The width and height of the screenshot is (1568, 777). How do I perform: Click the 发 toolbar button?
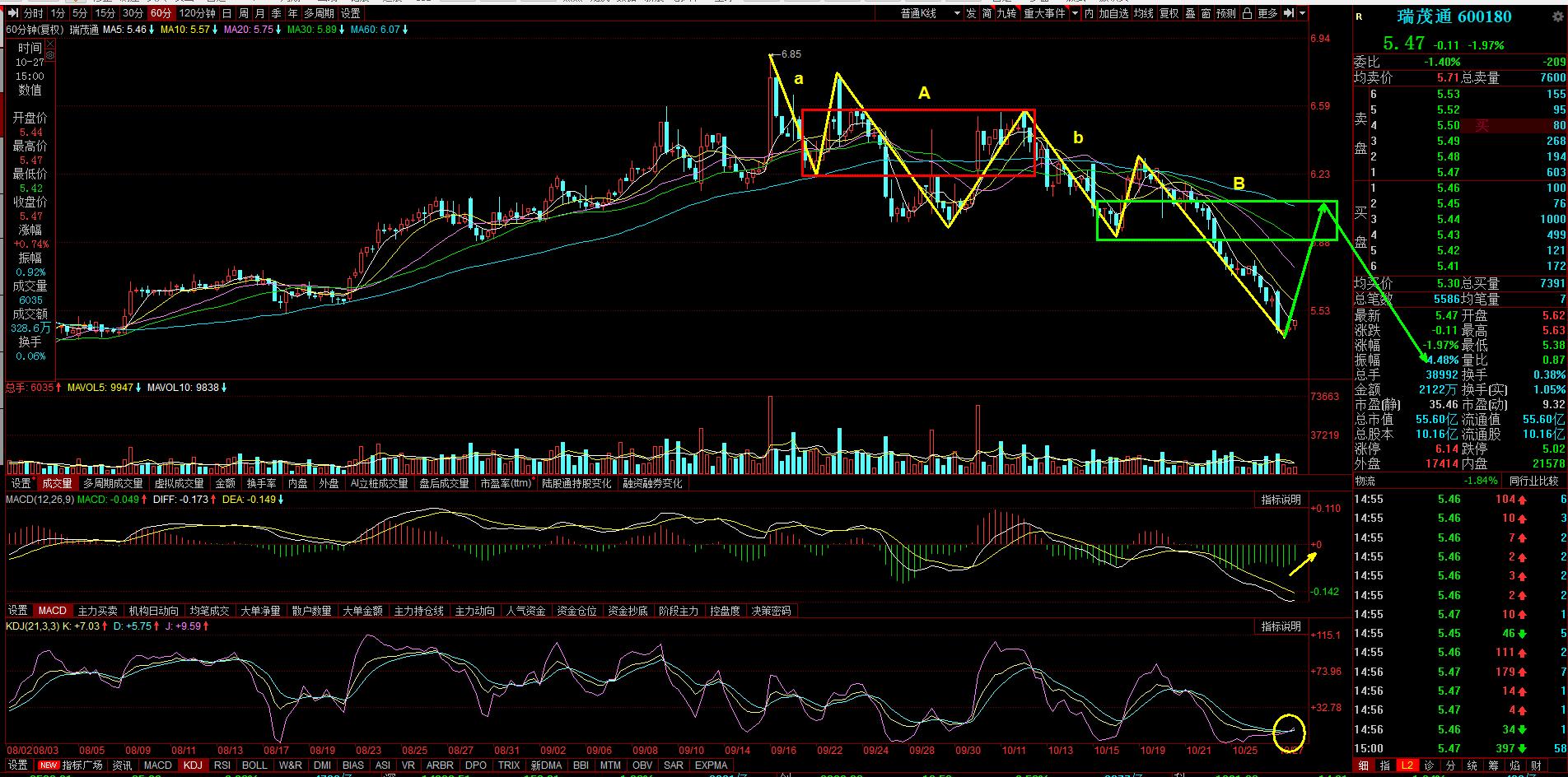coord(971,13)
